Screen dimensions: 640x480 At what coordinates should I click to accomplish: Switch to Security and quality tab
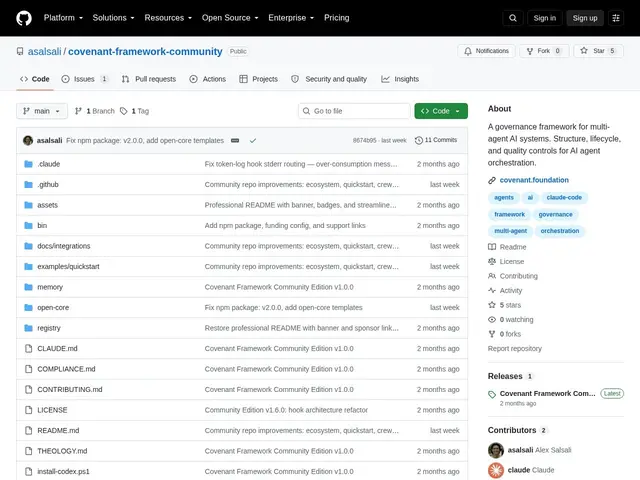(x=329, y=79)
